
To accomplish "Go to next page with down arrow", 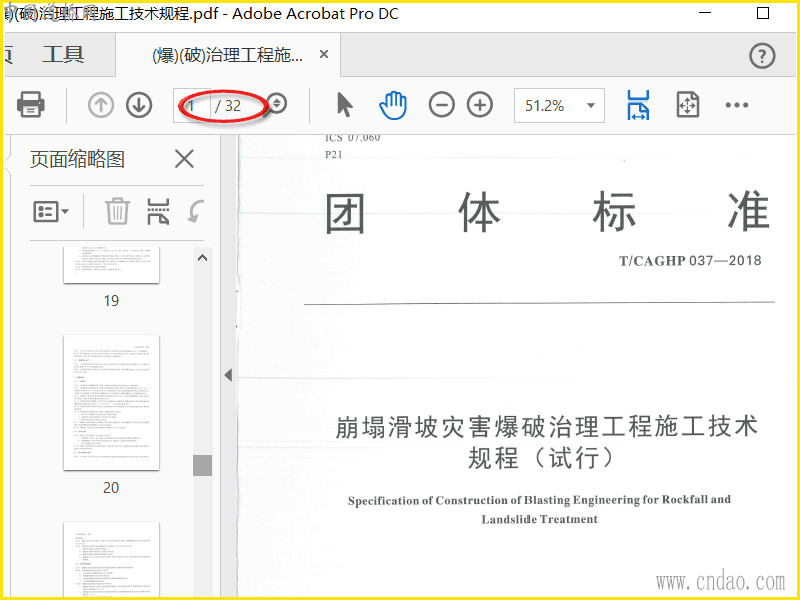I will [x=139, y=105].
